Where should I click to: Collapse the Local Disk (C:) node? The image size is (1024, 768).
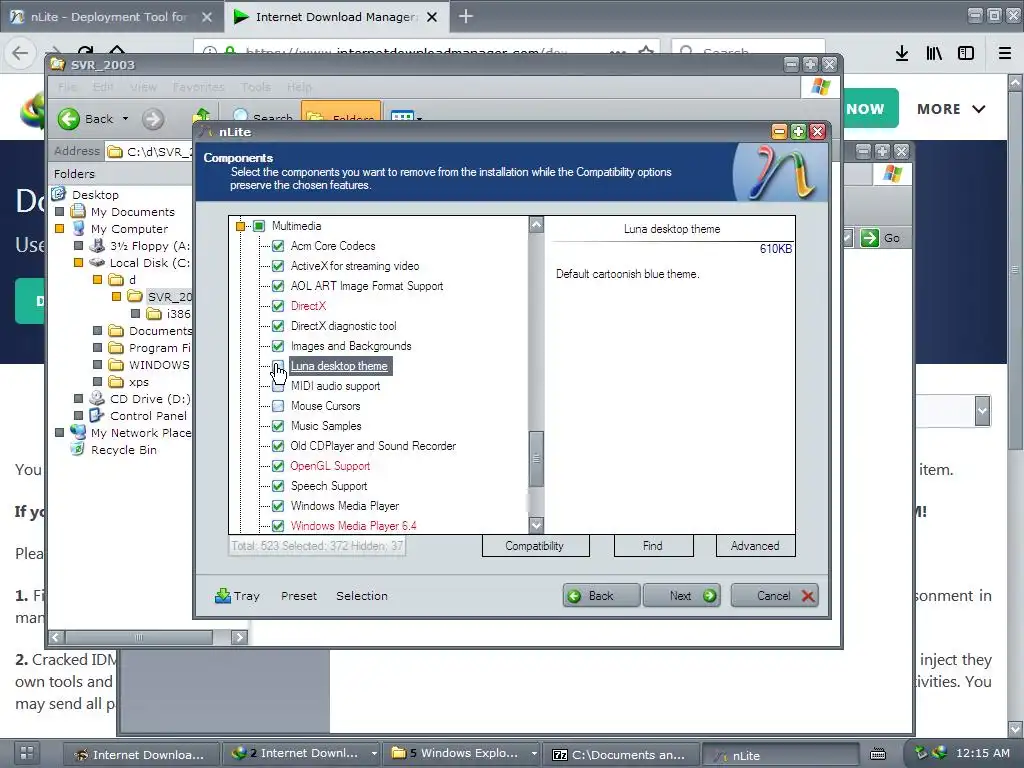pyautogui.click(x=78, y=263)
